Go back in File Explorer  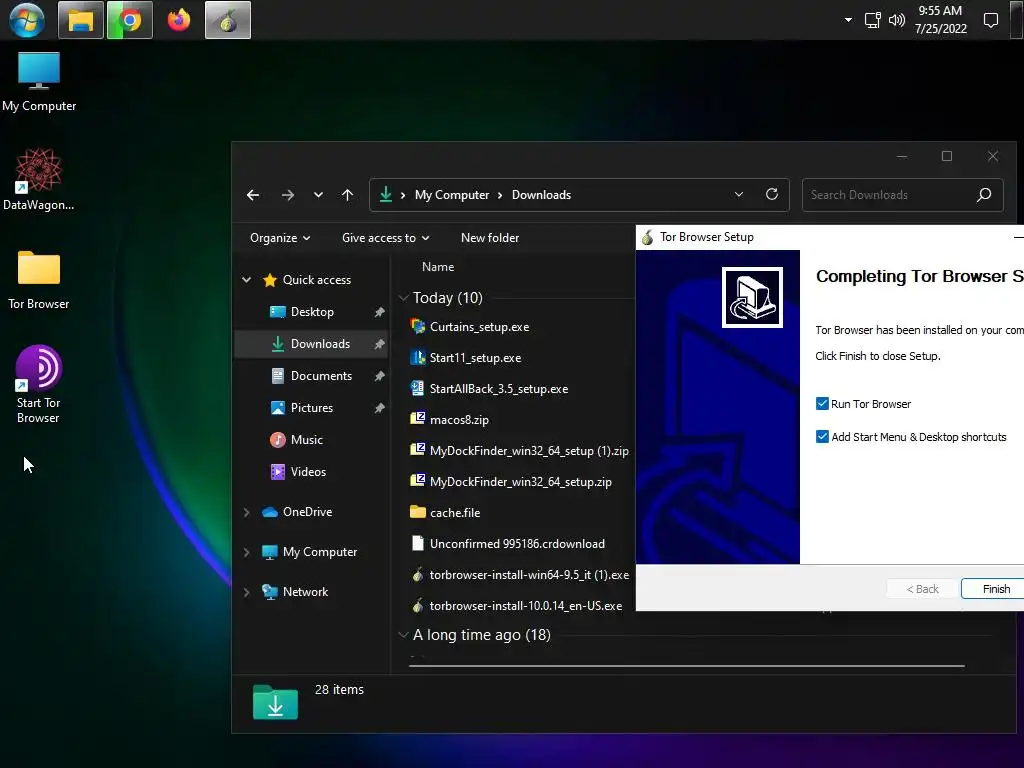[253, 195]
